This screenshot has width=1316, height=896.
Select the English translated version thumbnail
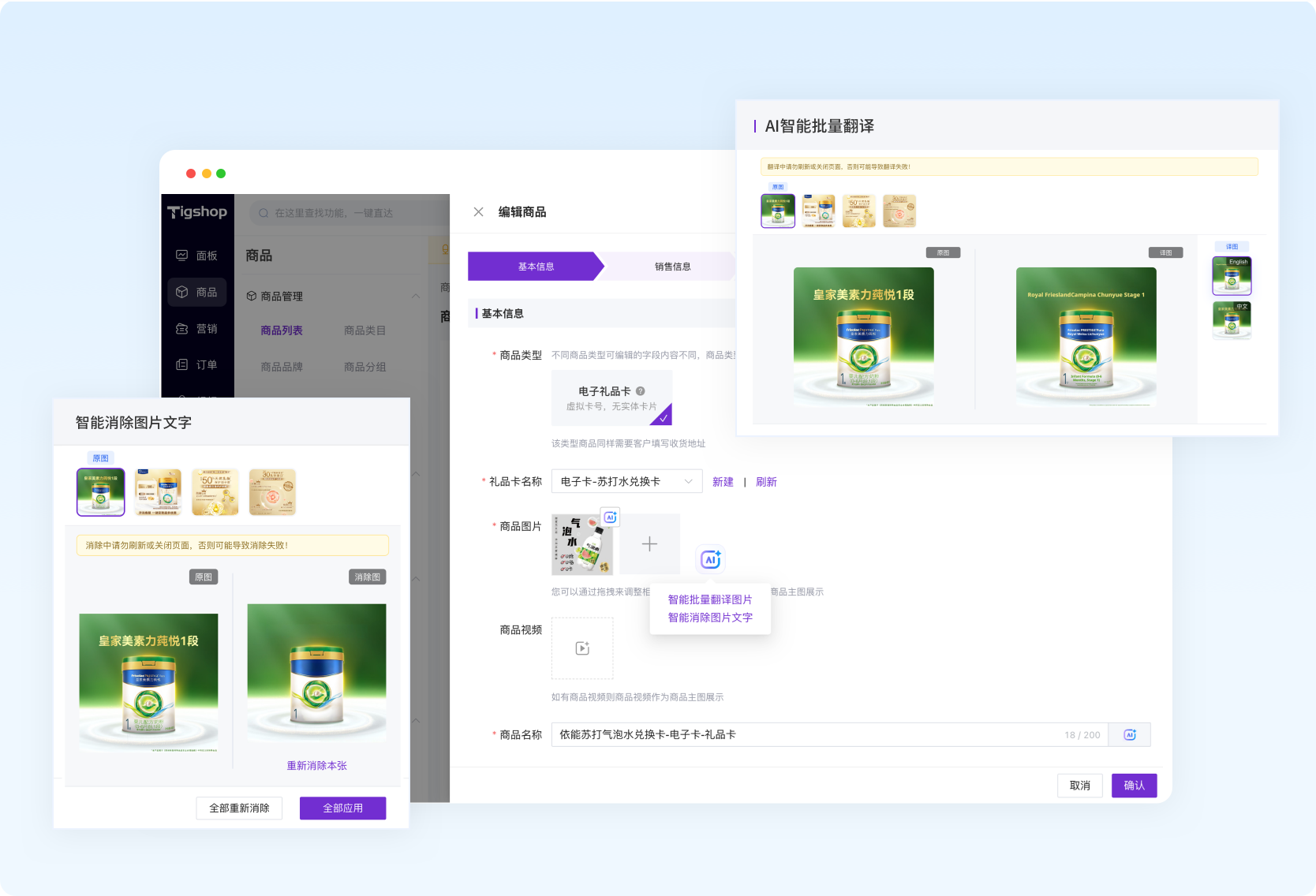pyautogui.click(x=1232, y=276)
